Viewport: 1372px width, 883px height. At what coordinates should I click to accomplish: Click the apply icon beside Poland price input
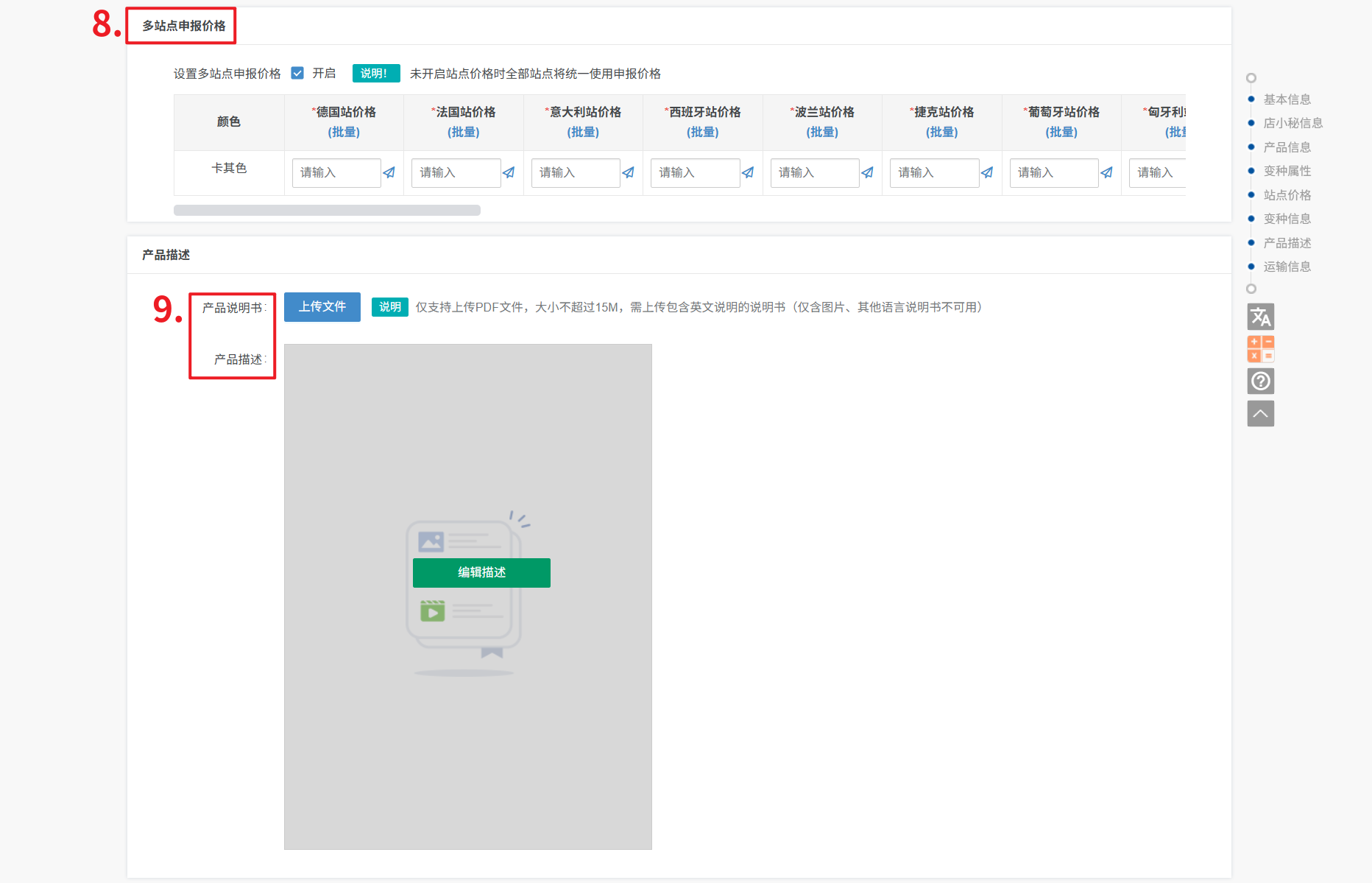pyautogui.click(x=868, y=173)
